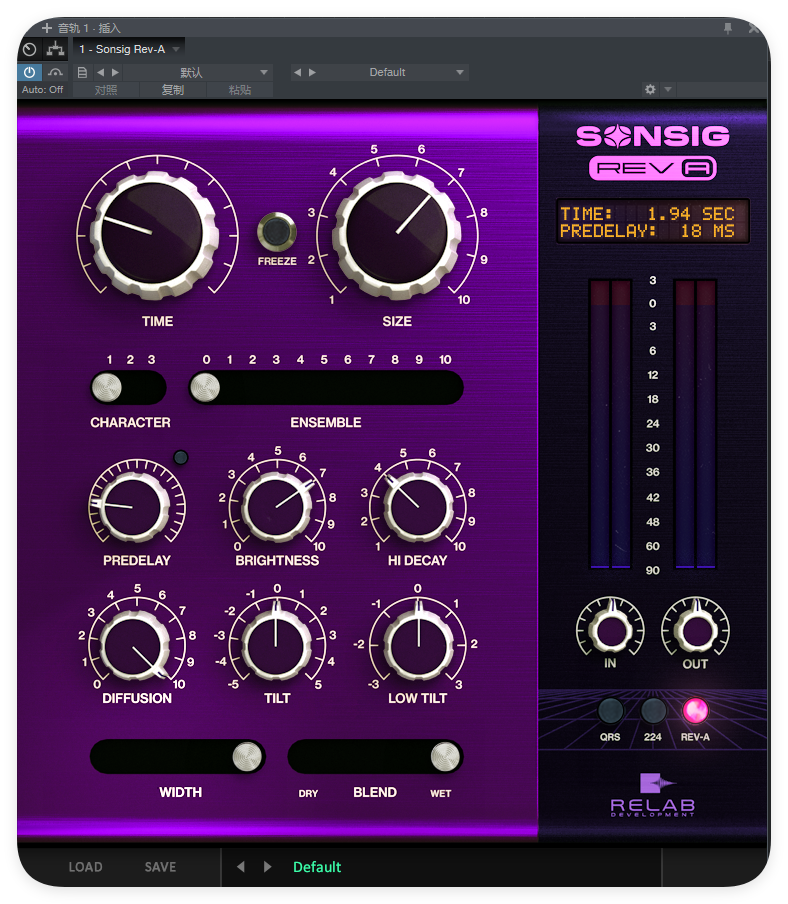
Task: Open the gear settings icon
Action: coord(650,89)
